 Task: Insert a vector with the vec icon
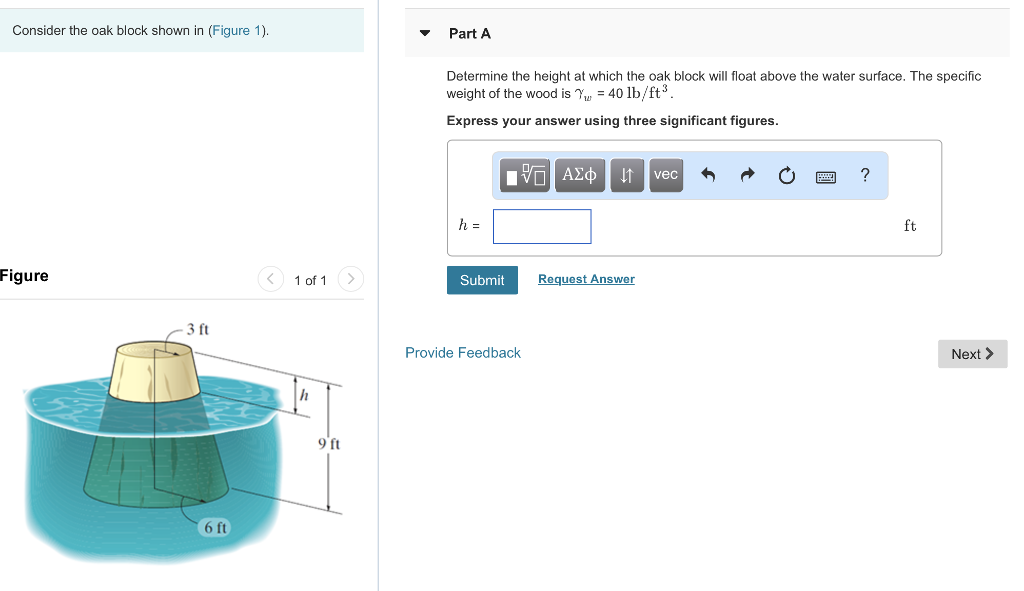(x=666, y=175)
